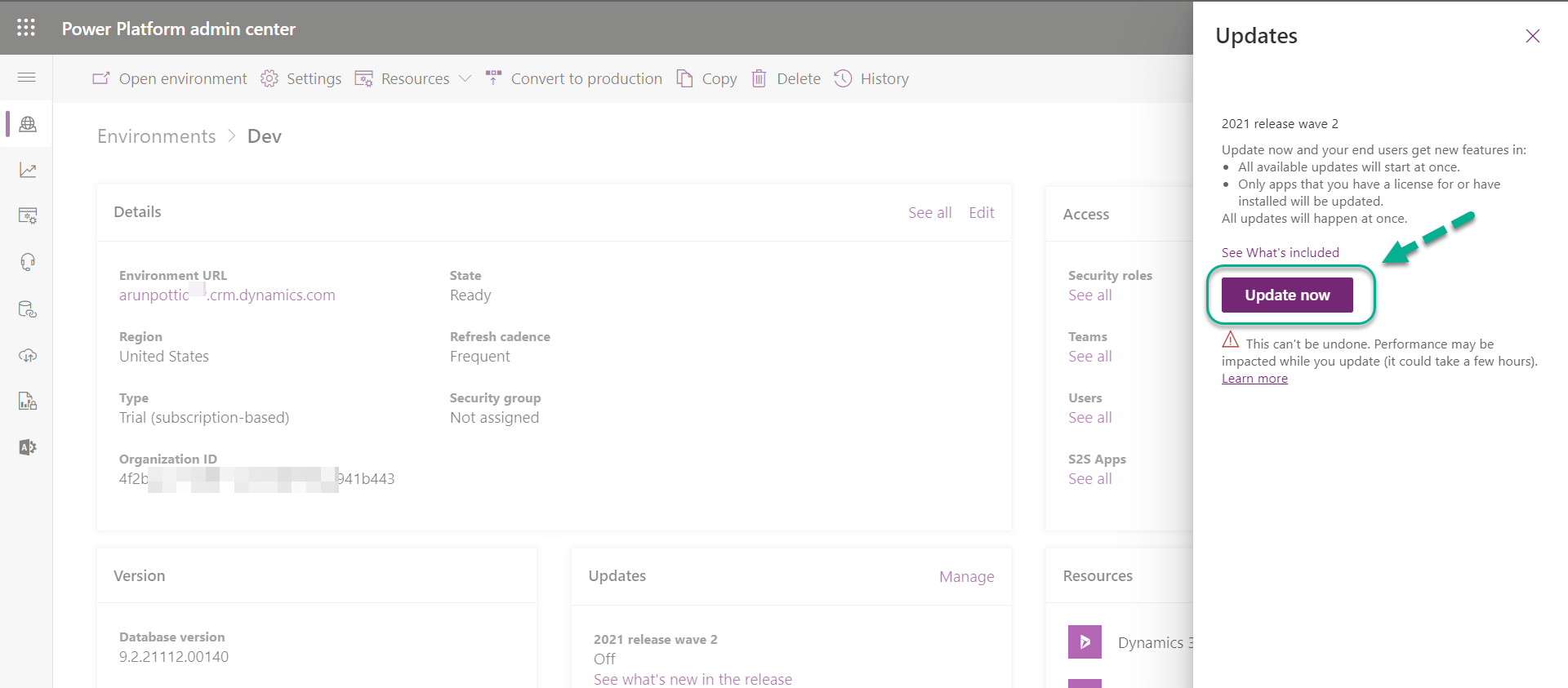Viewport: 1568px width, 688px height.
Task: Click Open environment label in toolbar
Action: click(183, 78)
